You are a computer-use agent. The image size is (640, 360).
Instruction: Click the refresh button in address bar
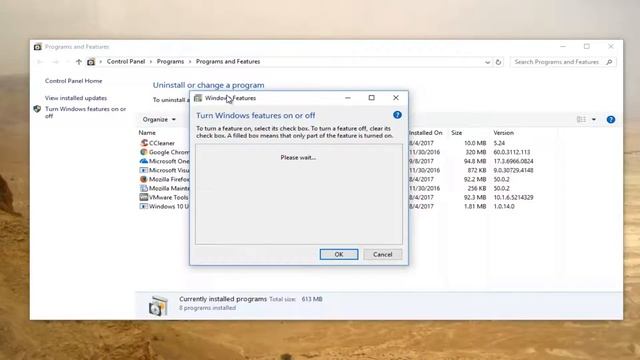(x=498, y=62)
